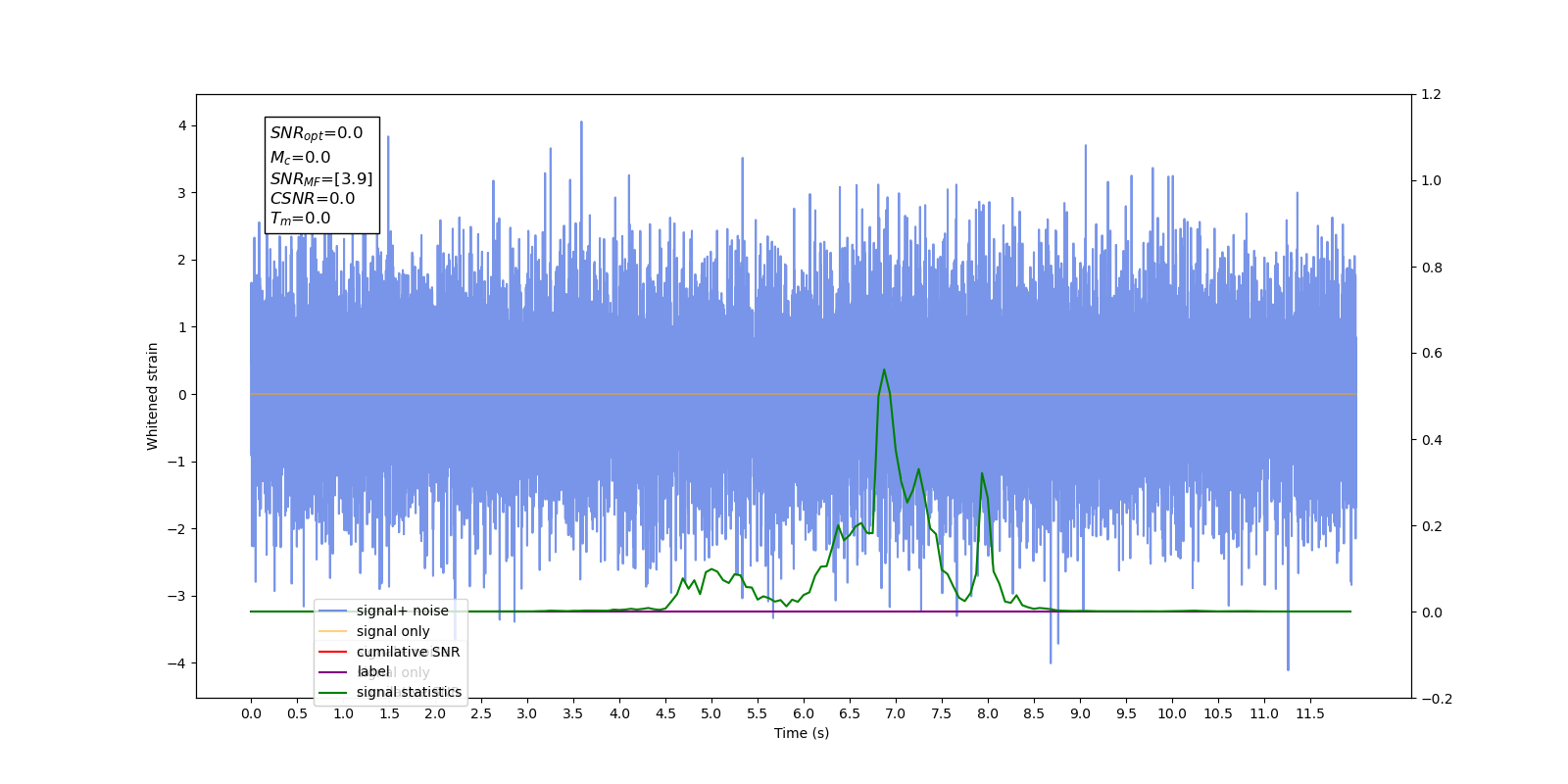This screenshot has height=784, width=1568.
Task: Click the red cumulative SNR legend line swatch
Action: [x=333, y=652]
